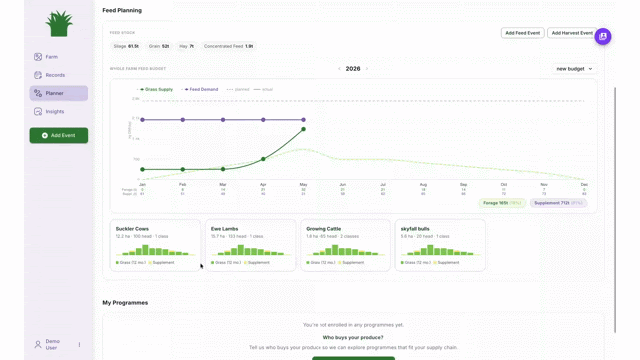Screen dimensions: 640x360
Task: Click the Feed Planning heading
Action: (x=122, y=10)
